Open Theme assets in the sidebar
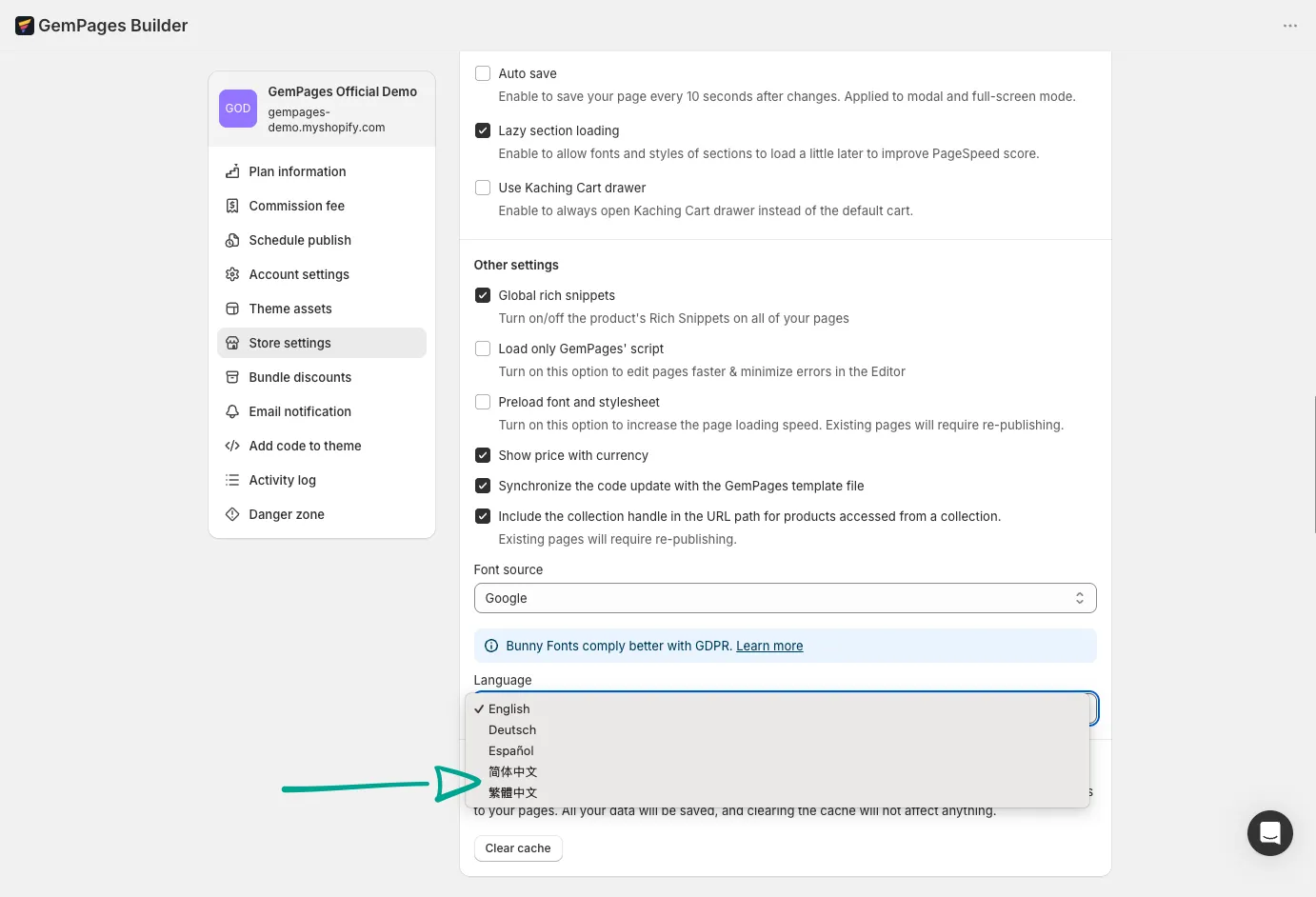 click(322, 309)
